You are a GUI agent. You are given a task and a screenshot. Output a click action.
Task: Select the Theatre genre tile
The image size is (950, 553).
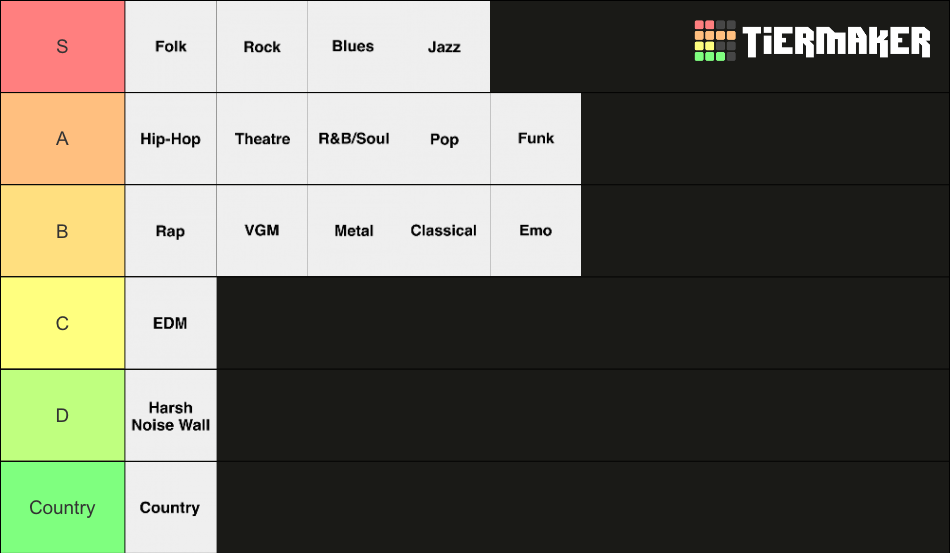(x=262, y=139)
